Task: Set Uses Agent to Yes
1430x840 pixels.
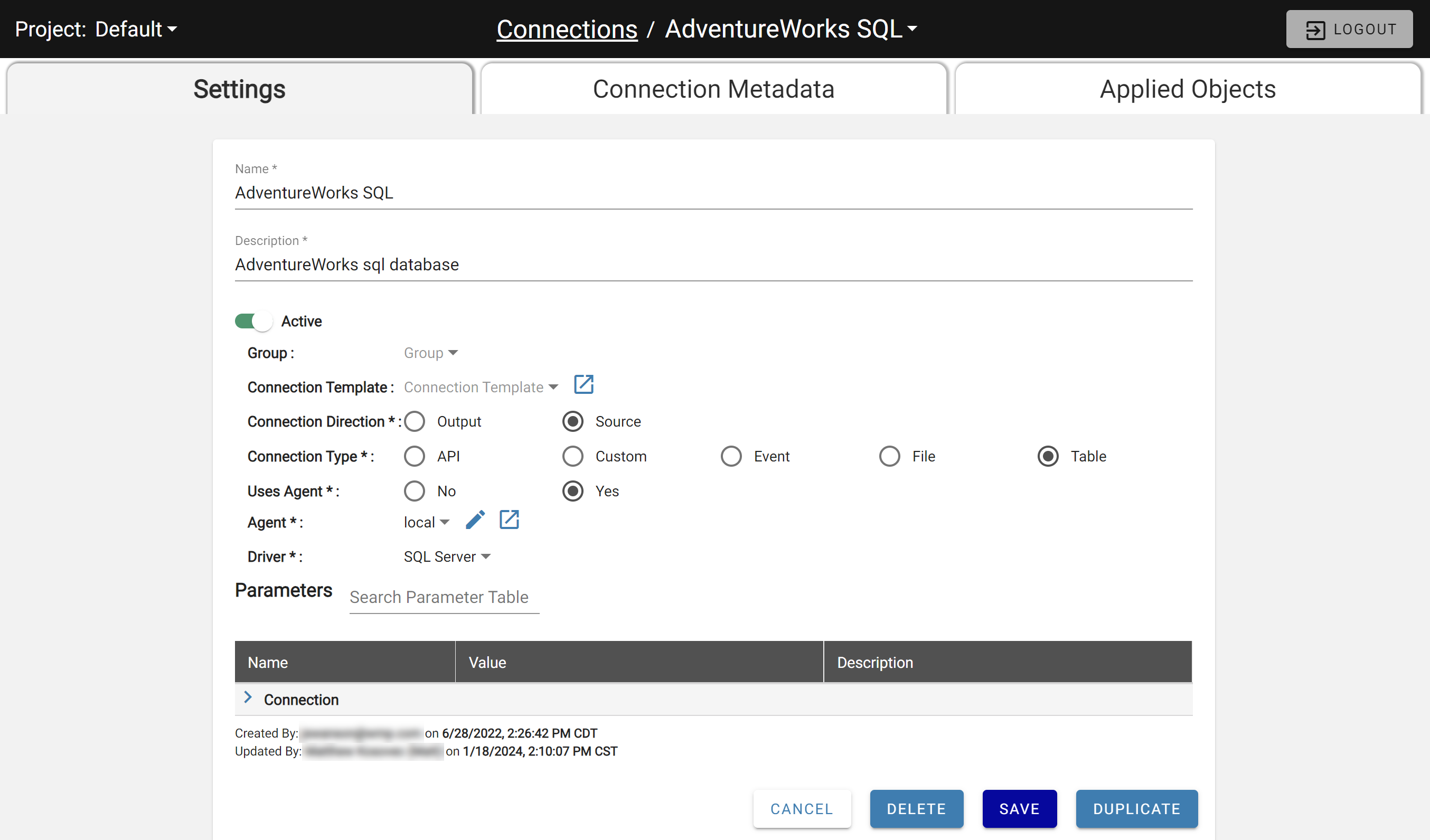Action: pyautogui.click(x=572, y=491)
